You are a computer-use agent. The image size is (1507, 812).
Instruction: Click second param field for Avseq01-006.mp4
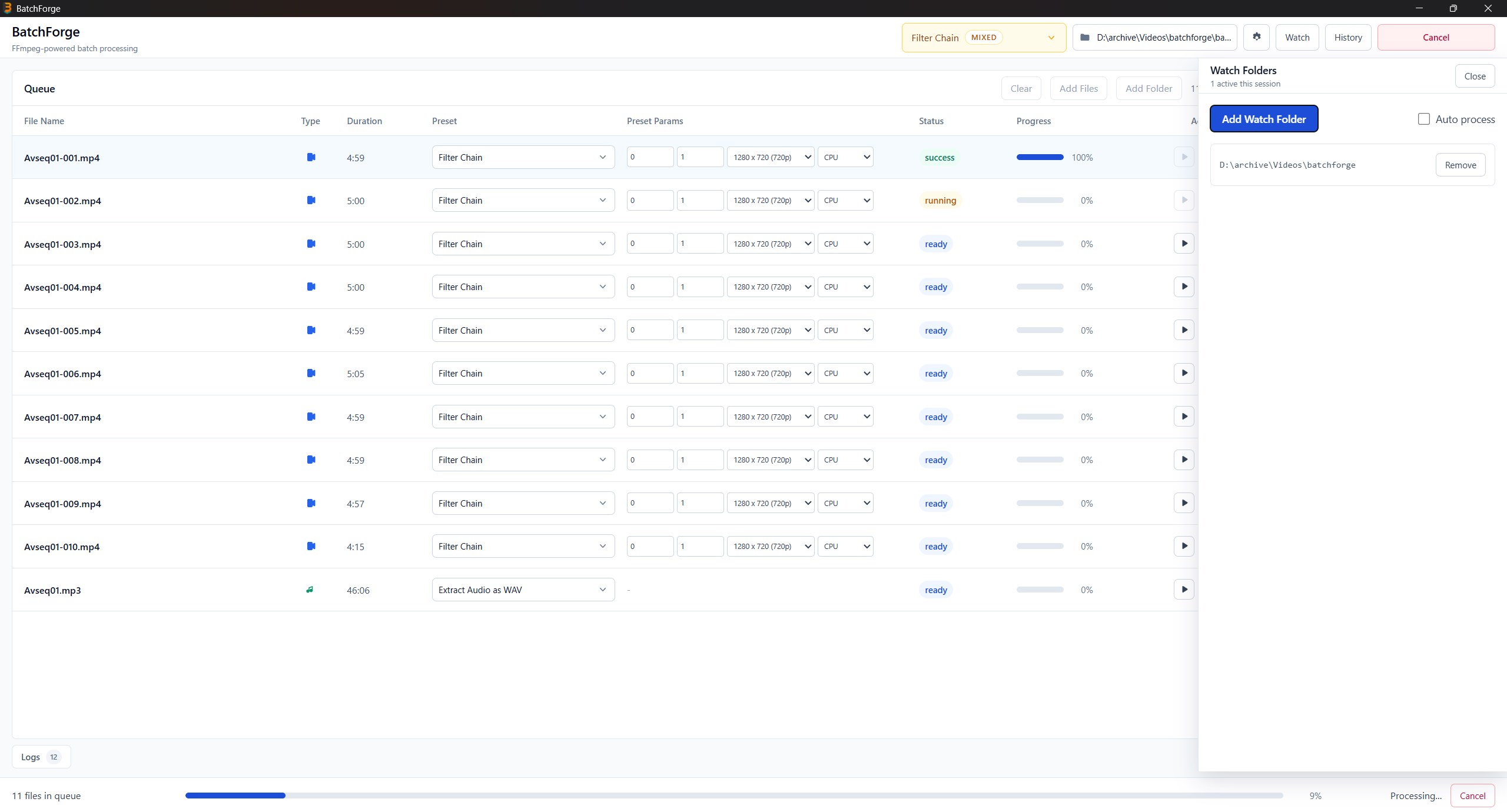700,373
